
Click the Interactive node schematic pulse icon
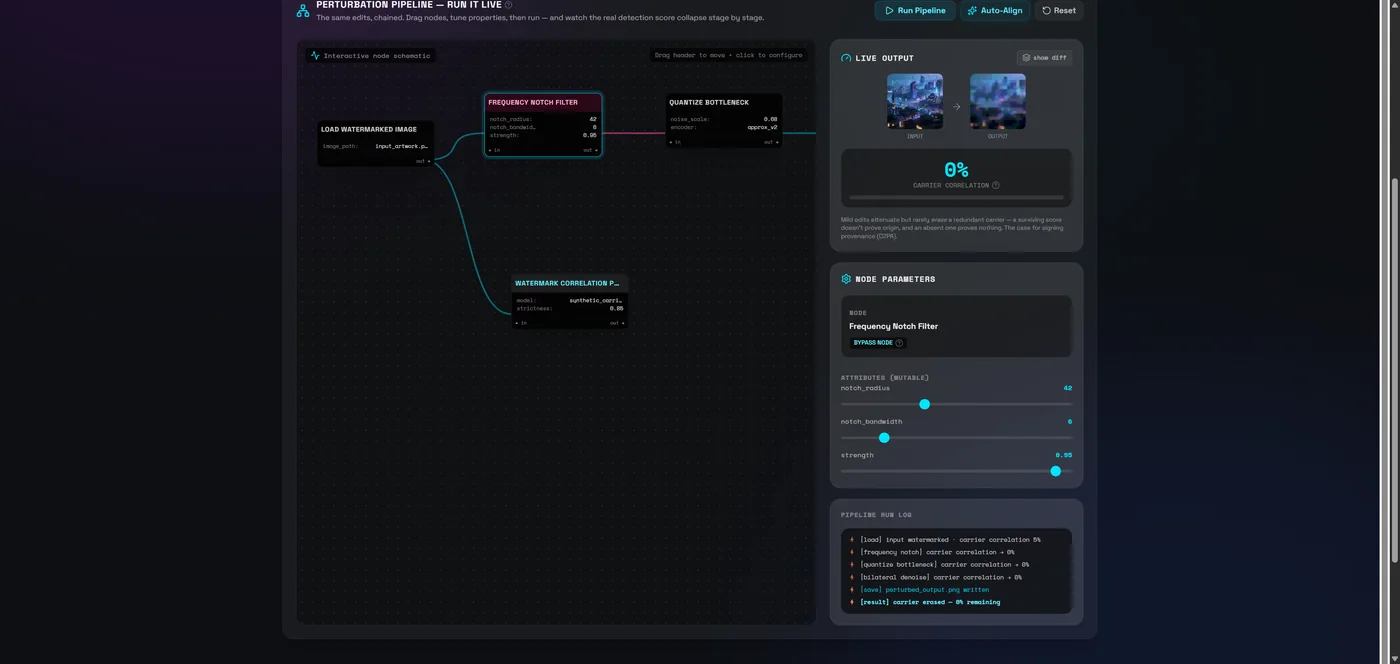point(315,56)
